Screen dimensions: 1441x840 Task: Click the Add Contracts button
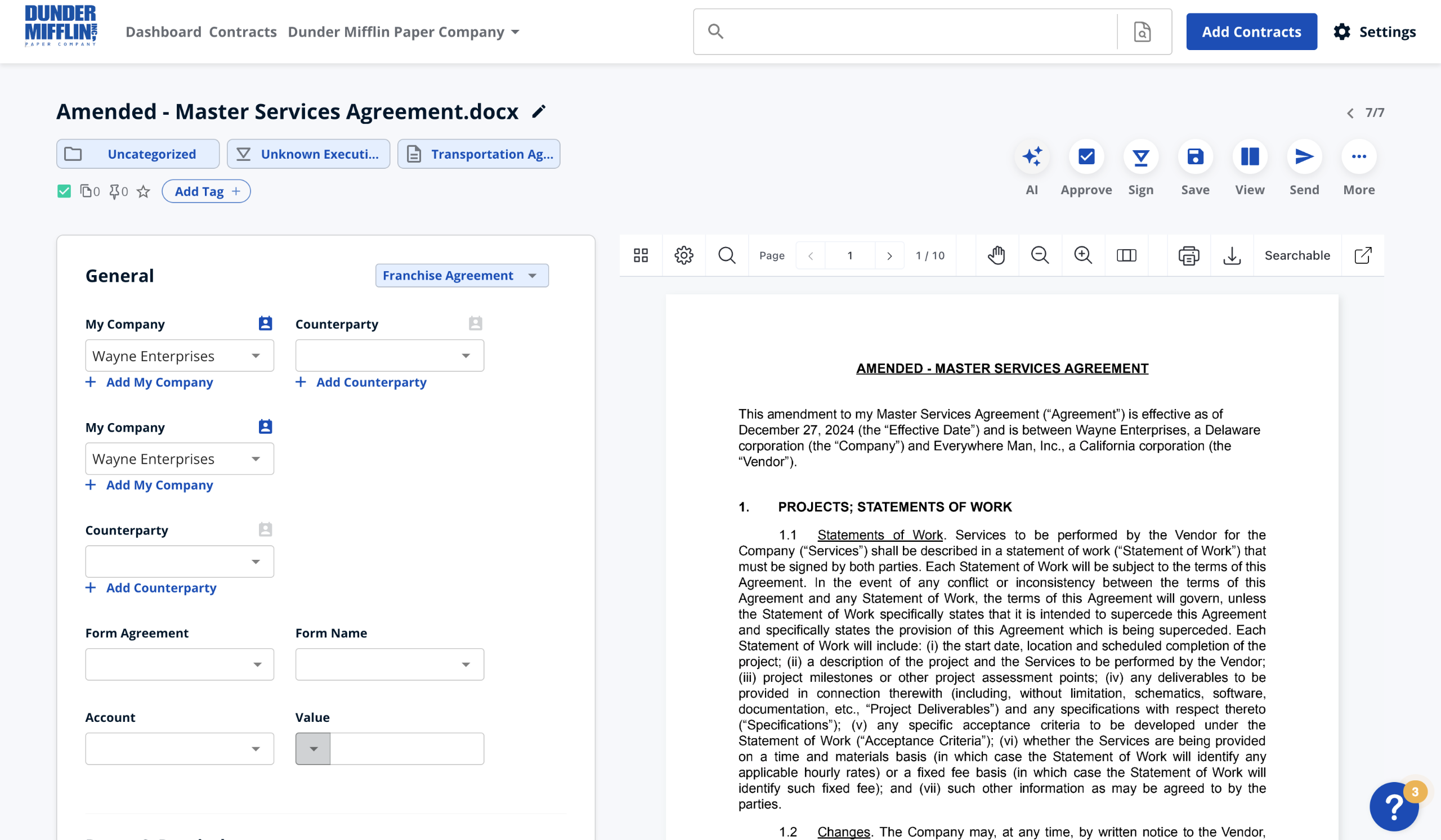[x=1251, y=32]
